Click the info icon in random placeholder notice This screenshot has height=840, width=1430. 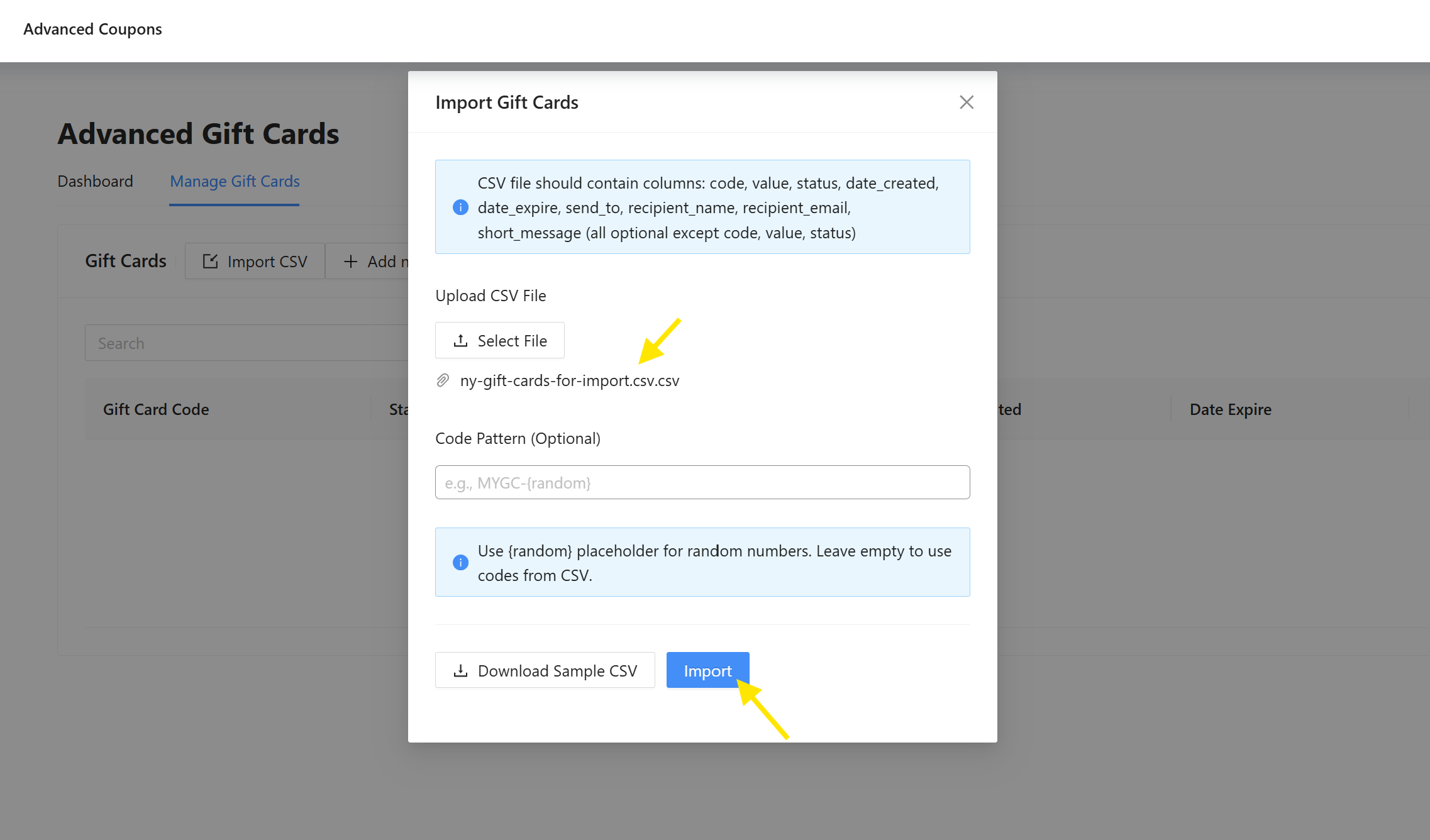click(x=460, y=563)
